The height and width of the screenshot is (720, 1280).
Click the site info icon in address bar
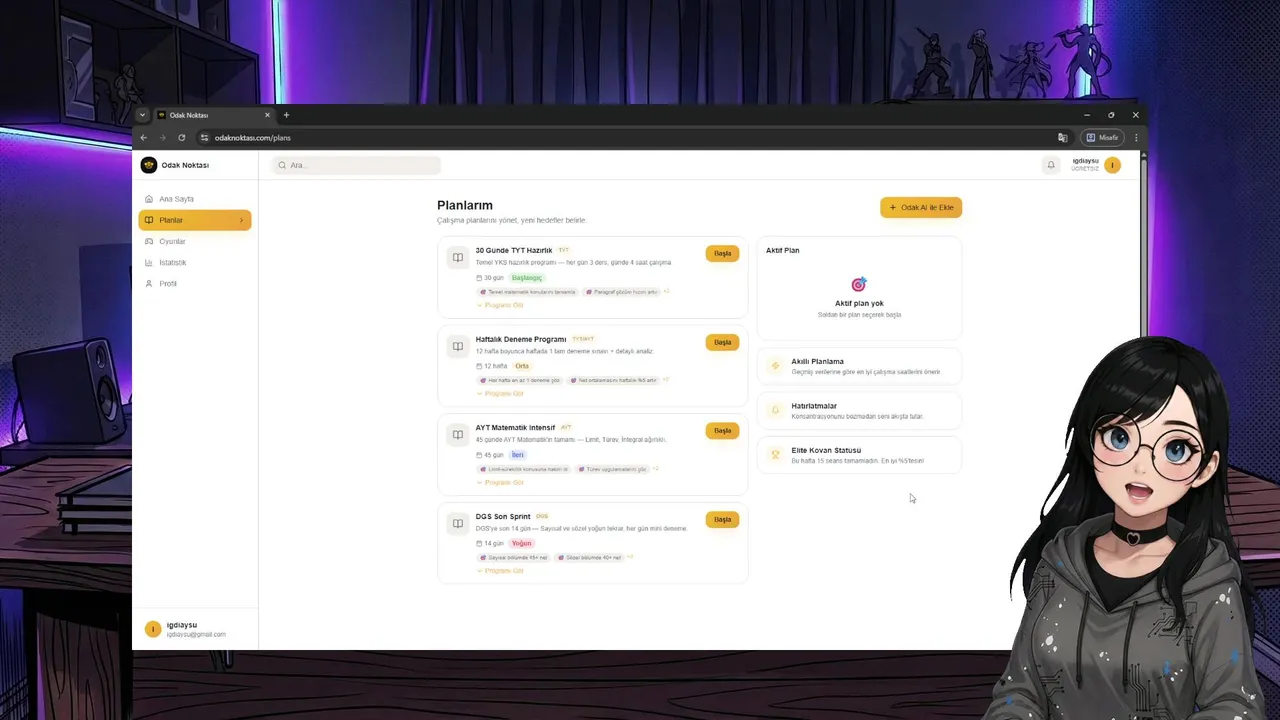[x=205, y=137]
